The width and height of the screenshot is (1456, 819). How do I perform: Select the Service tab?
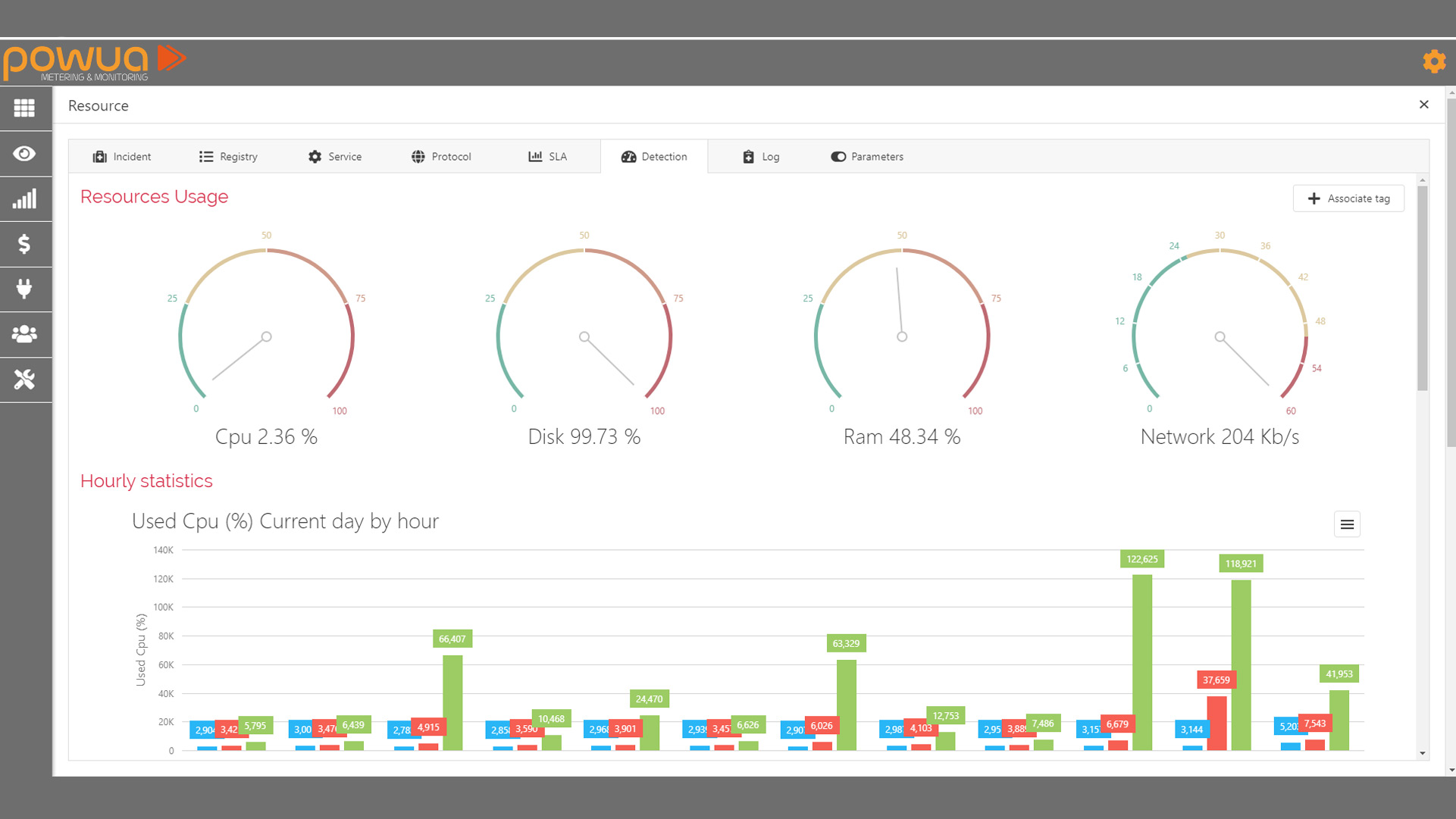(335, 157)
